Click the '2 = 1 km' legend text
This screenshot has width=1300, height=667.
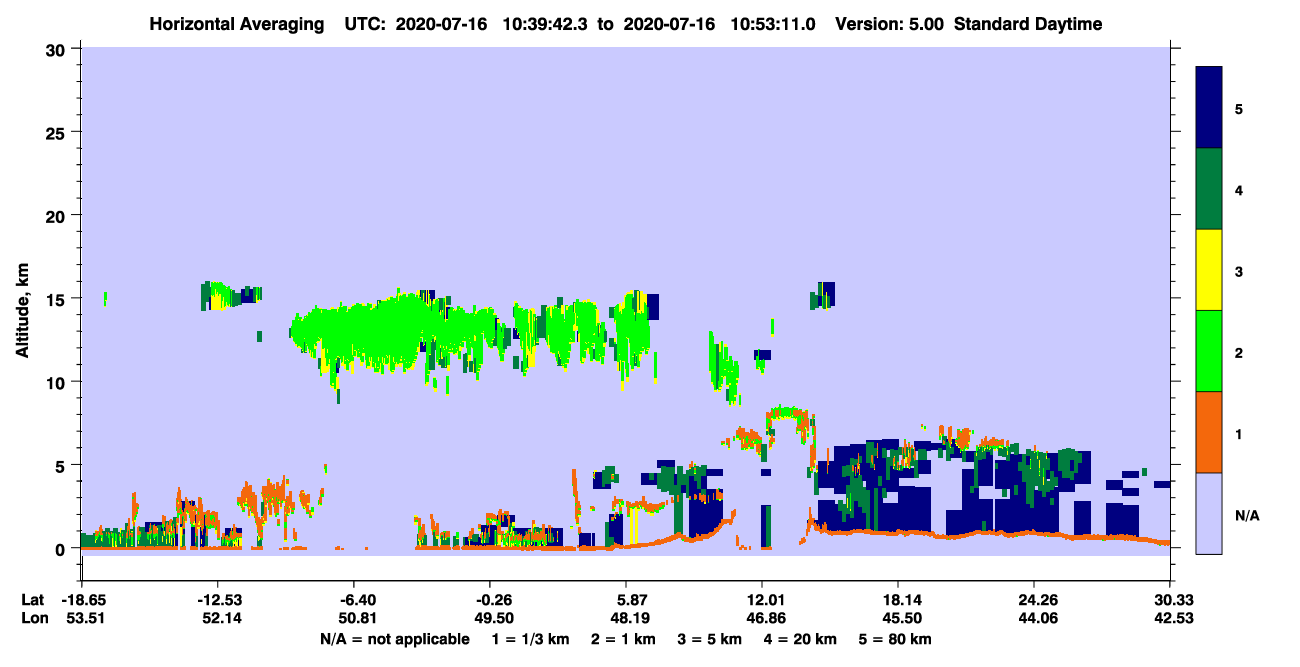click(625, 639)
